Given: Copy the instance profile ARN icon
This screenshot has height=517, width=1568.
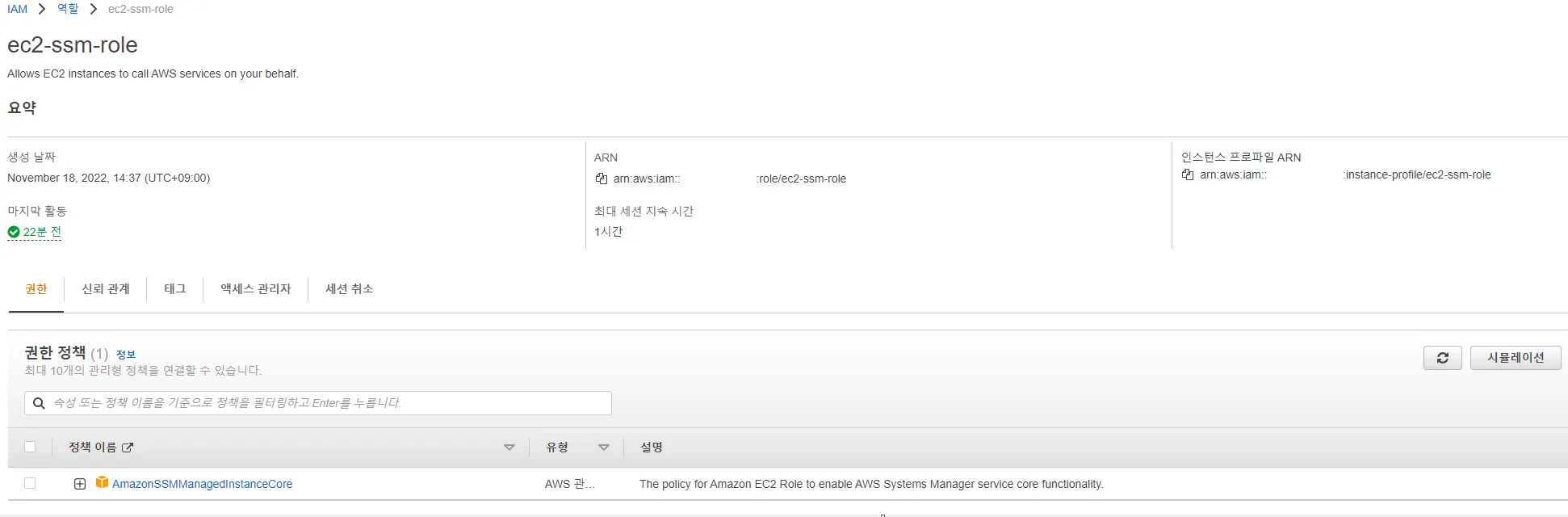Looking at the screenshot, I should 1187,174.
